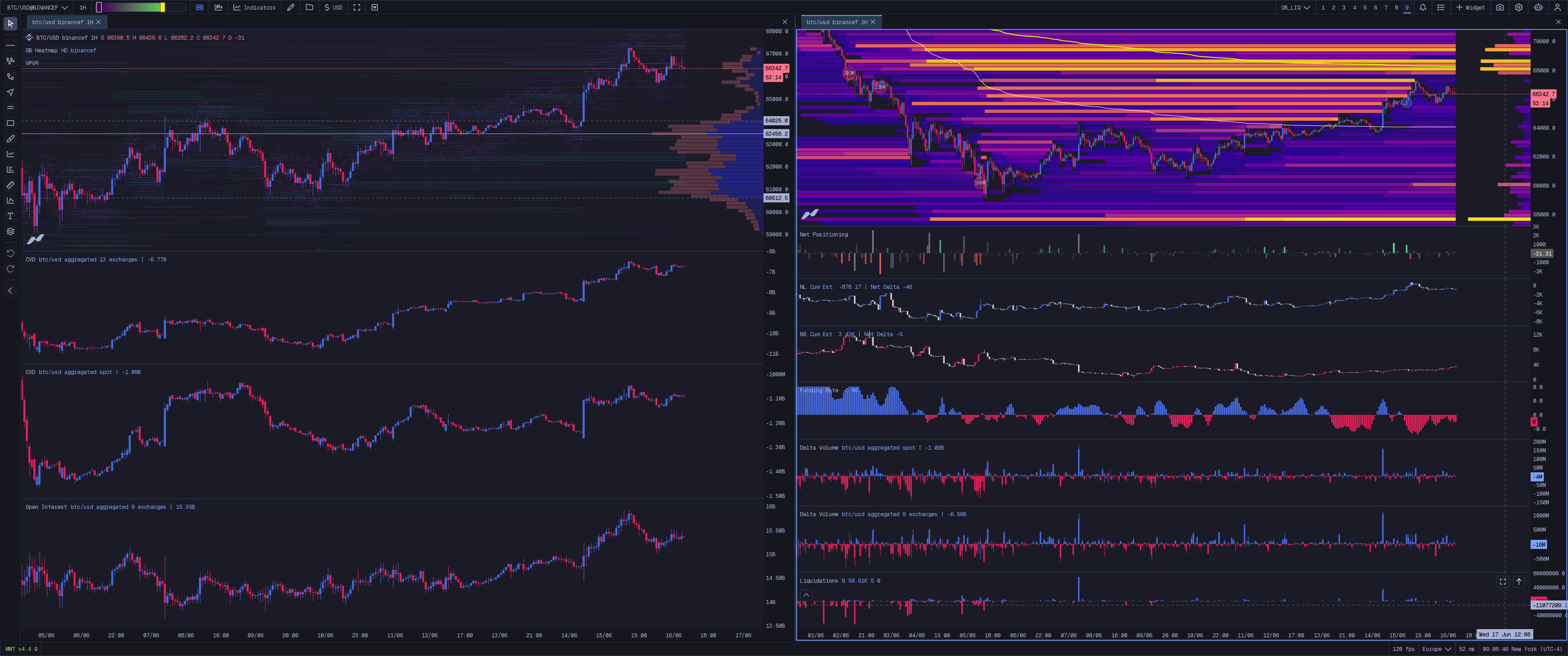Click the pencil draw icon in top toolbar
Viewport: 1568px width, 656px height.
pos(291,7)
